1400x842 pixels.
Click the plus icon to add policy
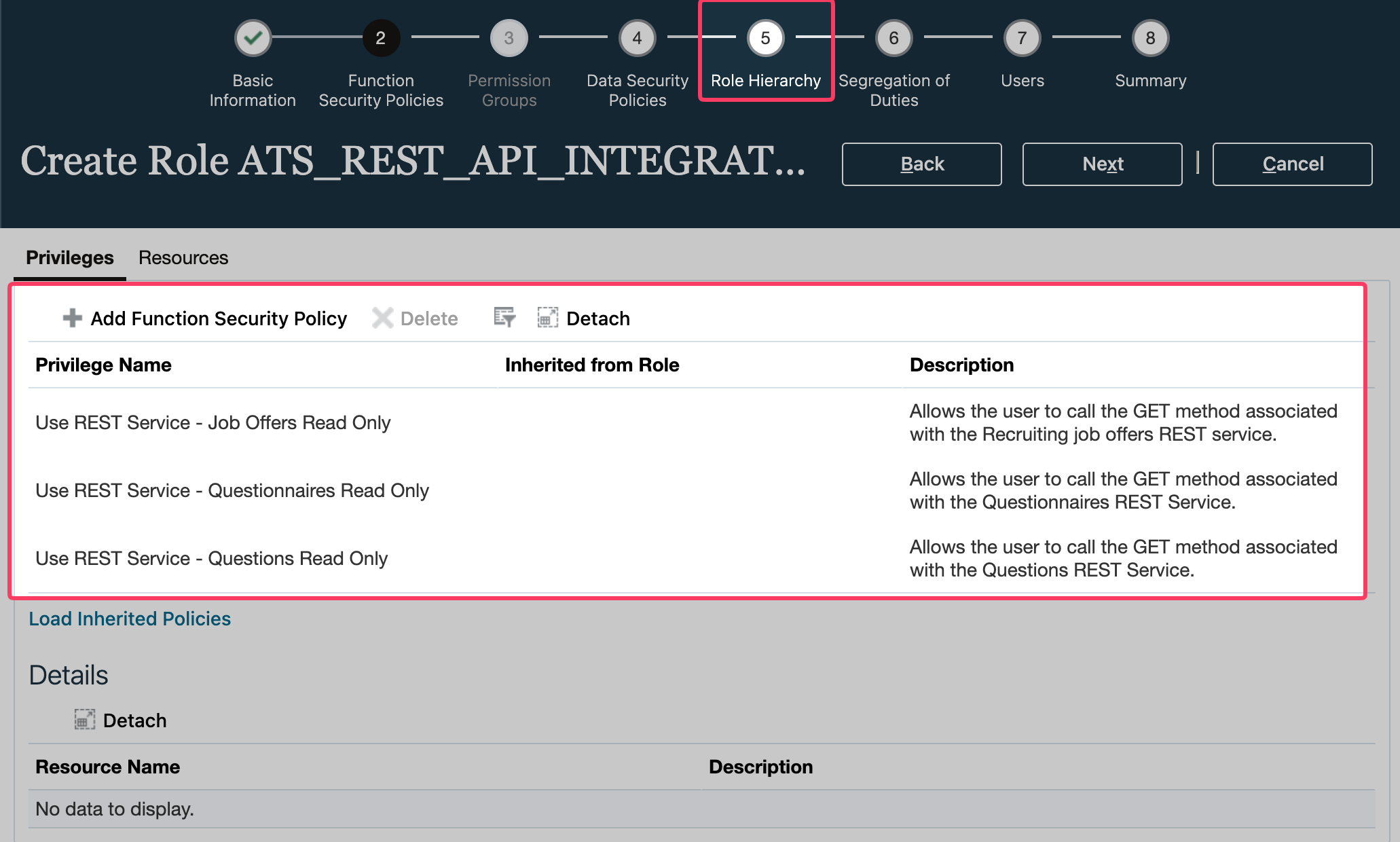point(72,318)
